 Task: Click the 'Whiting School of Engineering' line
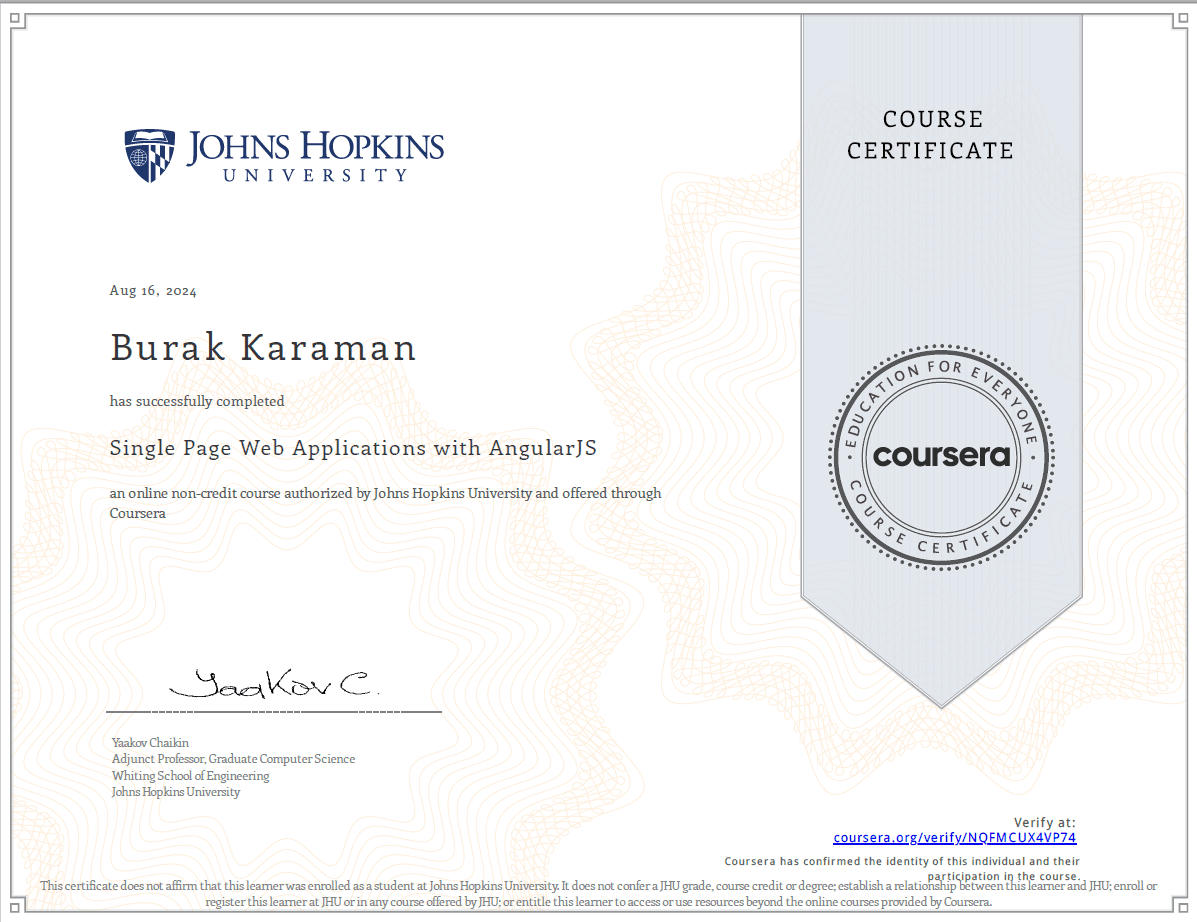(191, 775)
